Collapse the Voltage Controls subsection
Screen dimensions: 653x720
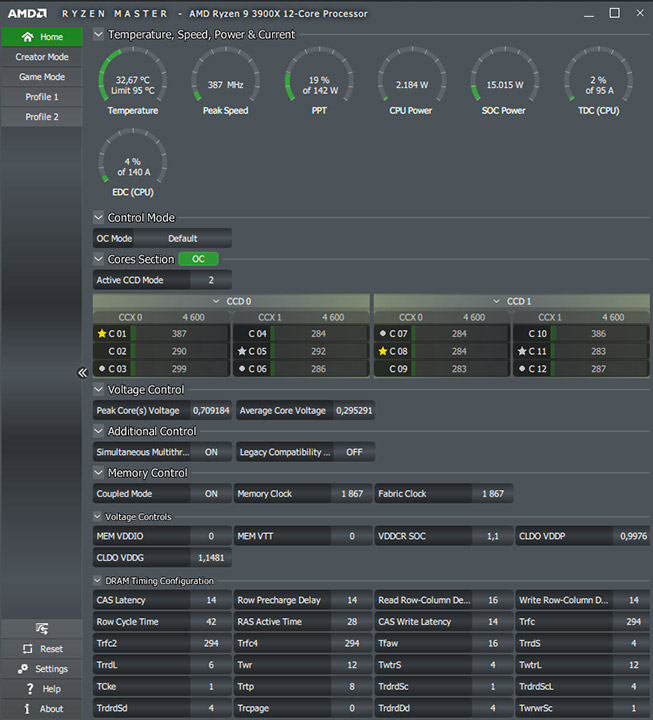(x=97, y=517)
